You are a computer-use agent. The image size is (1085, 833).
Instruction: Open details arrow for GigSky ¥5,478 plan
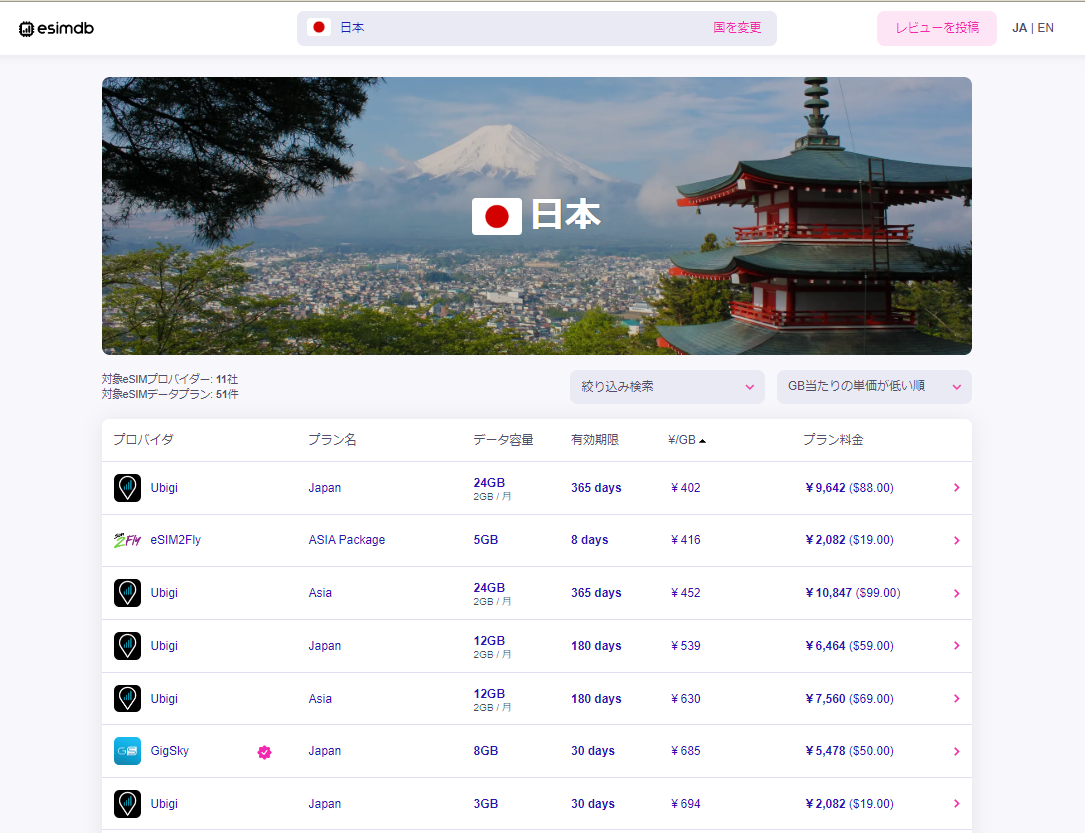pos(956,751)
